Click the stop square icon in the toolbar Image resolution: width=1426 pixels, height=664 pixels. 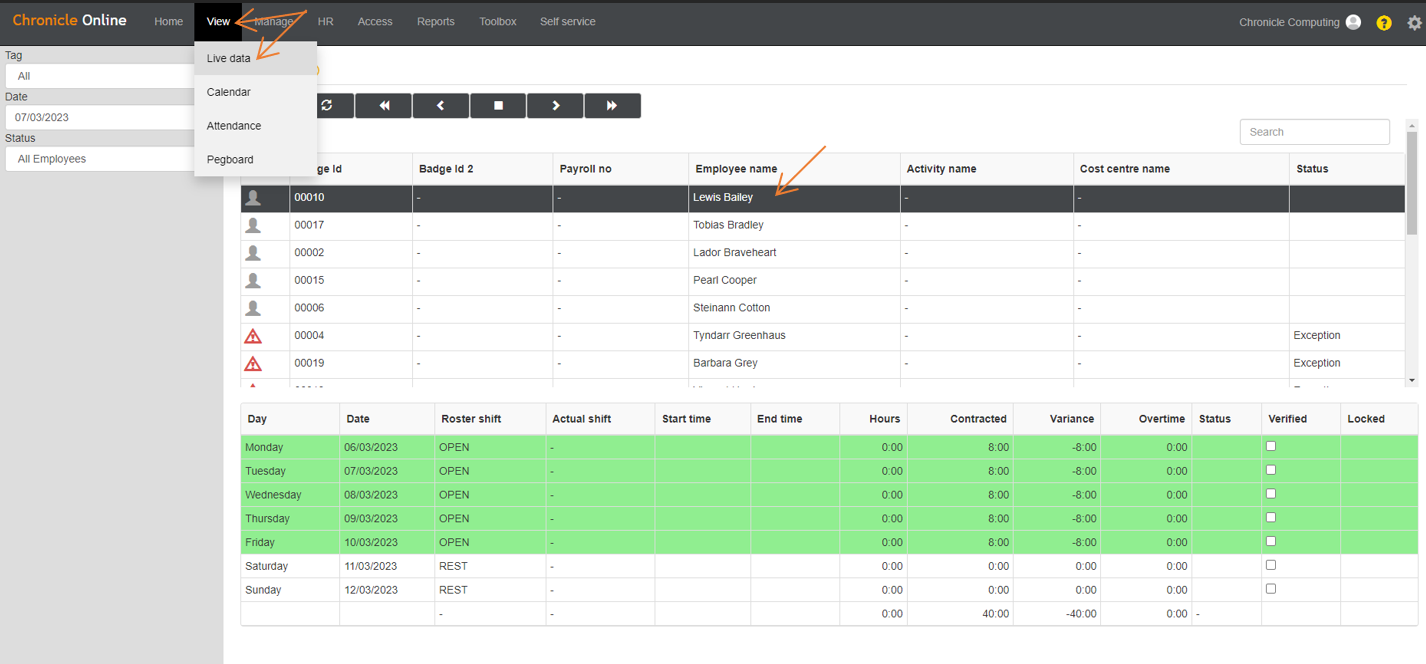tap(497, 105)
